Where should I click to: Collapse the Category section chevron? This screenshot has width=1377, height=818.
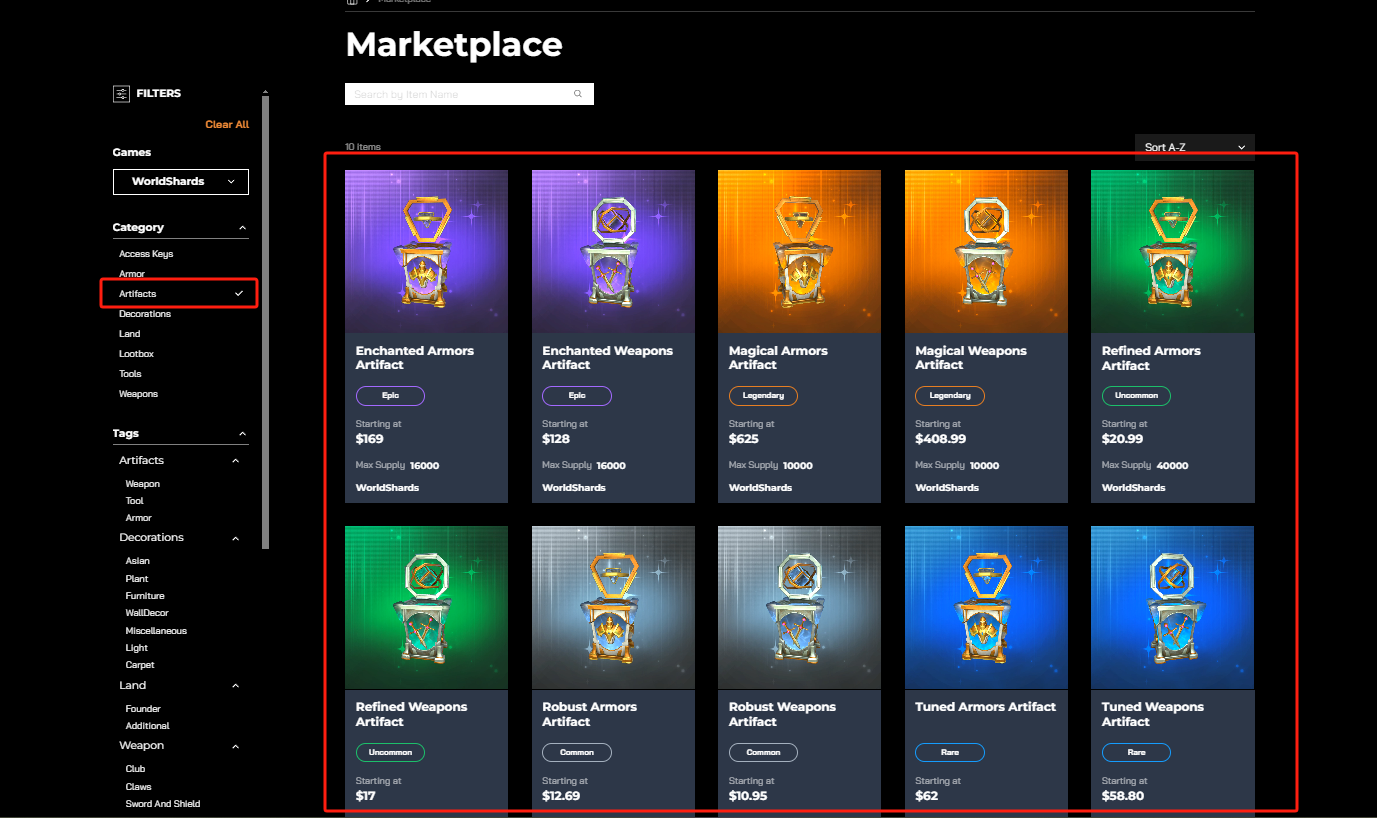click(x=242, y=228)
